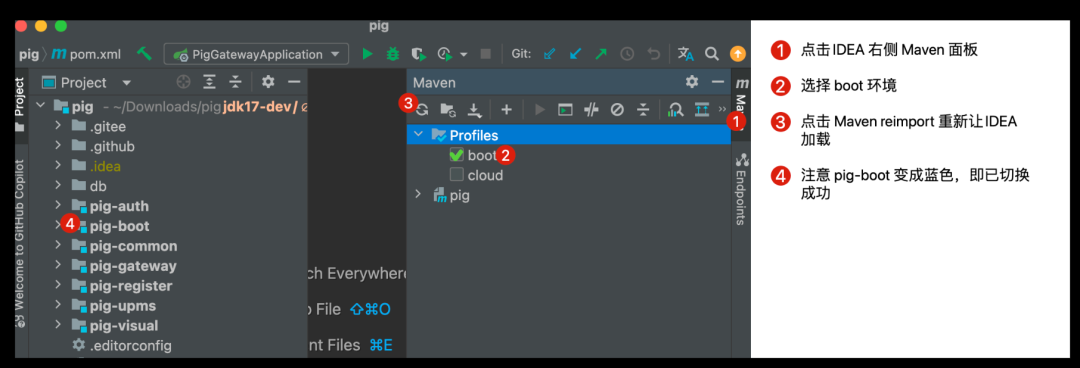Click the orange IDE update arrow icon

(737, 54)
